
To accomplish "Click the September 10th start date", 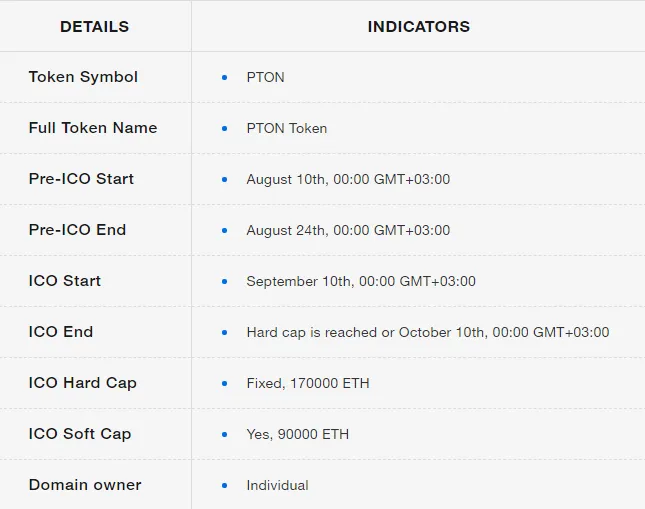I will pyautogui.click(x=361, y=281).
